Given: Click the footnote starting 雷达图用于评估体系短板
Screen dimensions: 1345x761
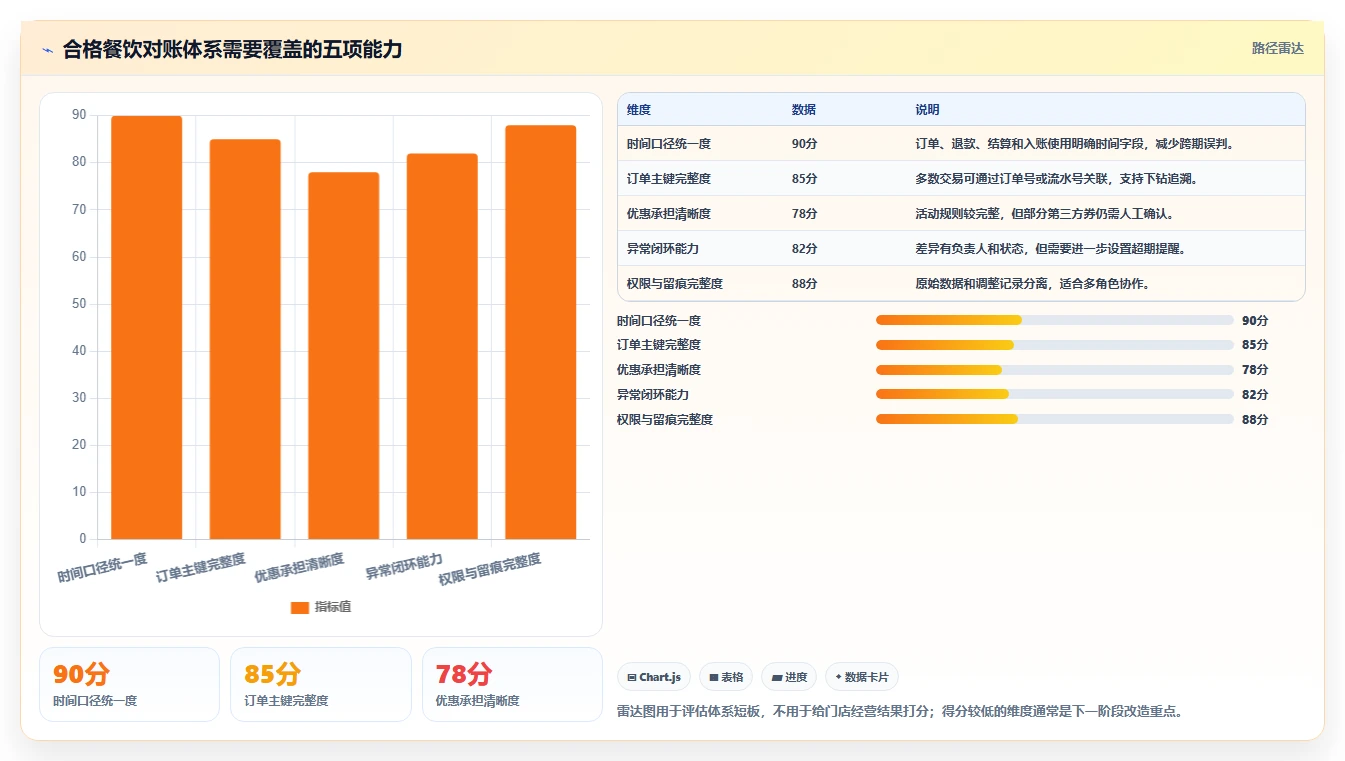Looking at the screenshot, I should 901,712.
